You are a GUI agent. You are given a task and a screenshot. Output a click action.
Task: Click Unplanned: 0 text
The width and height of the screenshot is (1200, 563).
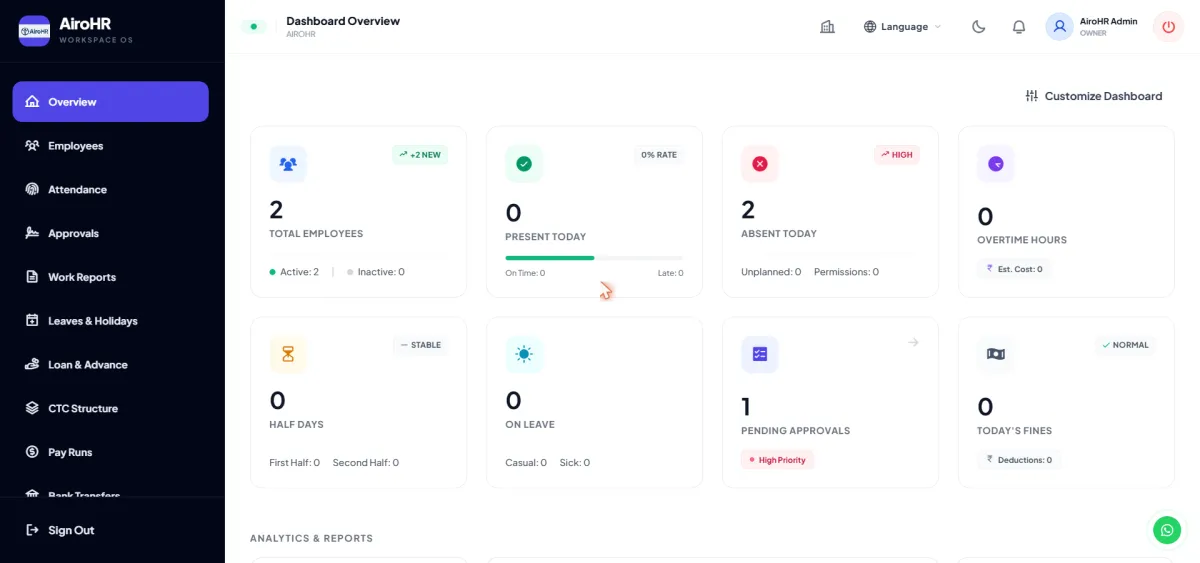pyautogui.click(x=771, y=272)
